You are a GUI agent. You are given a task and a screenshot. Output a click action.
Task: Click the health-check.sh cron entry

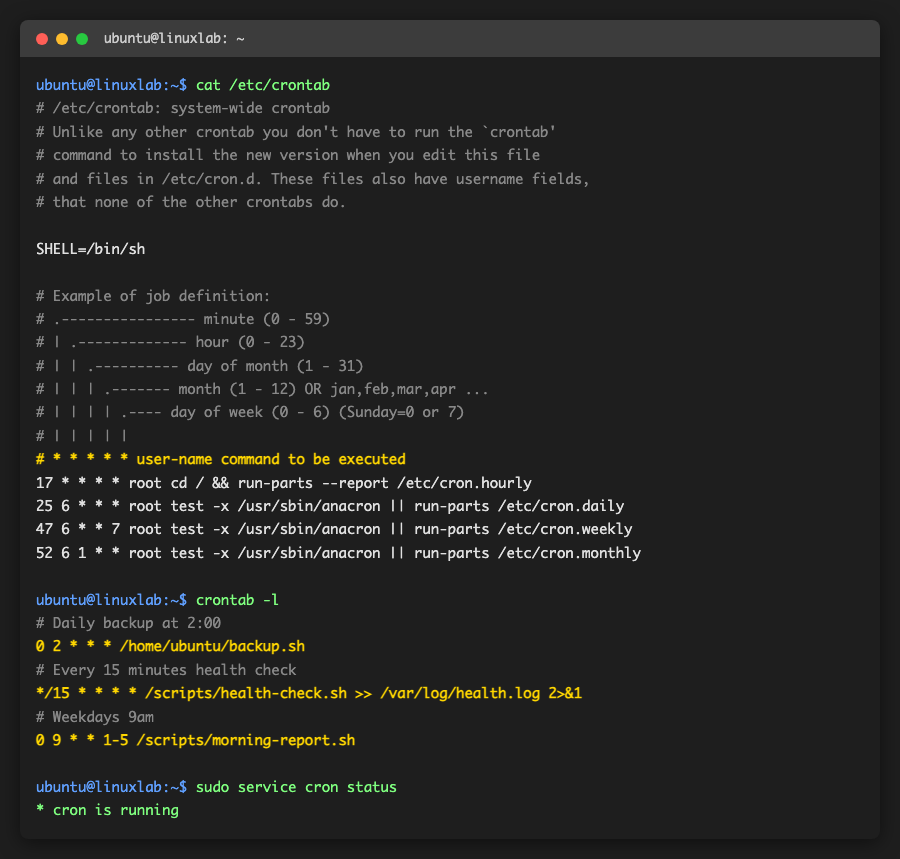[309, 694]
